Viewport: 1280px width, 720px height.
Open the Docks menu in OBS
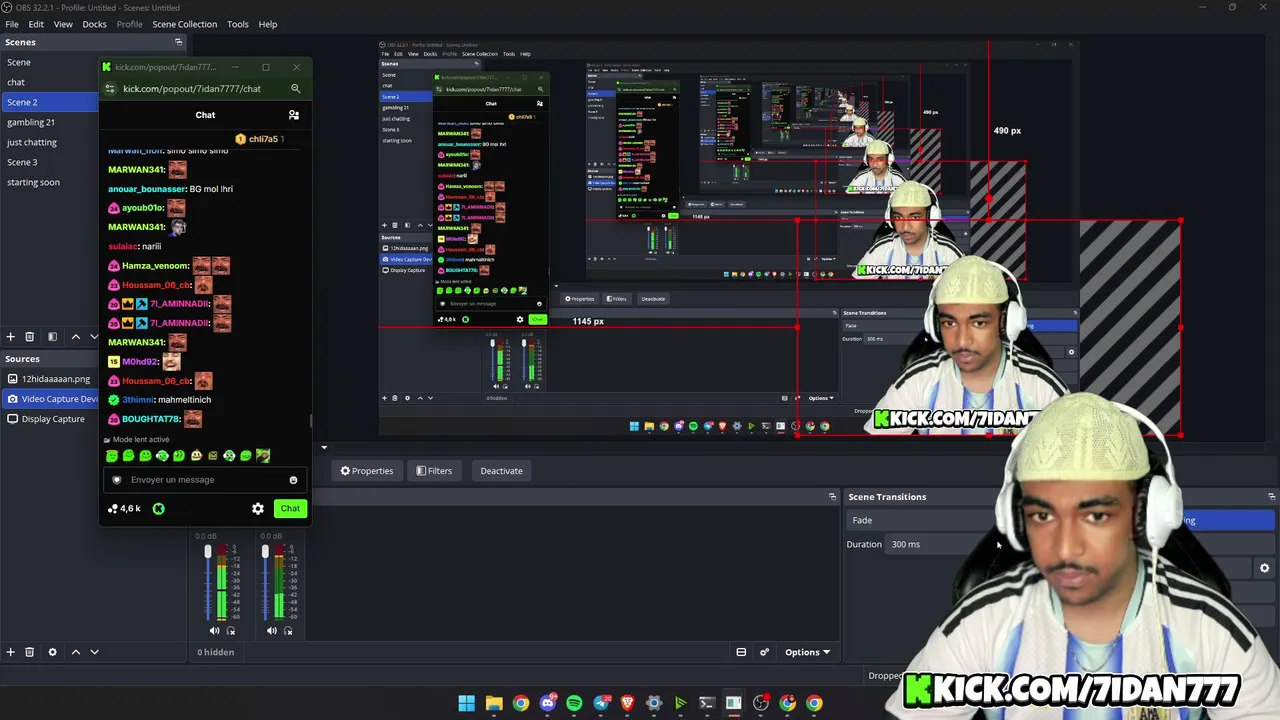[94, 24]
